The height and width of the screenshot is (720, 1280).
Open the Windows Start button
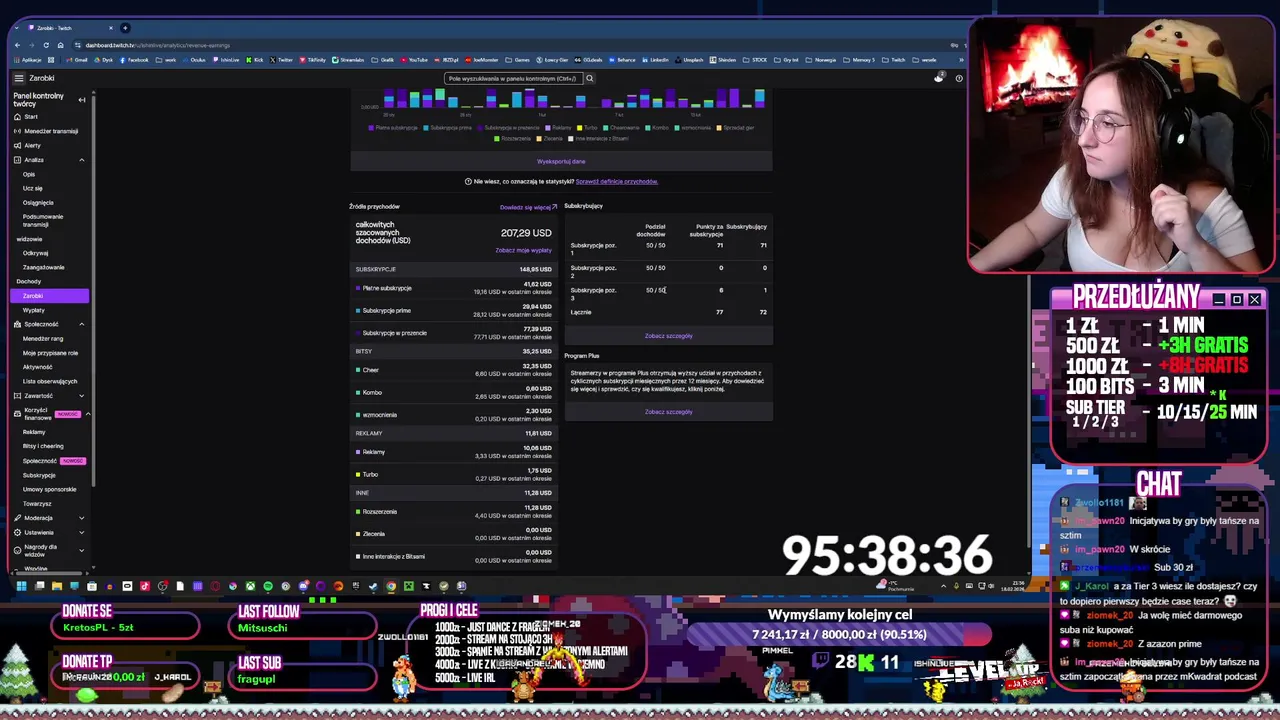tap(20, 586)
